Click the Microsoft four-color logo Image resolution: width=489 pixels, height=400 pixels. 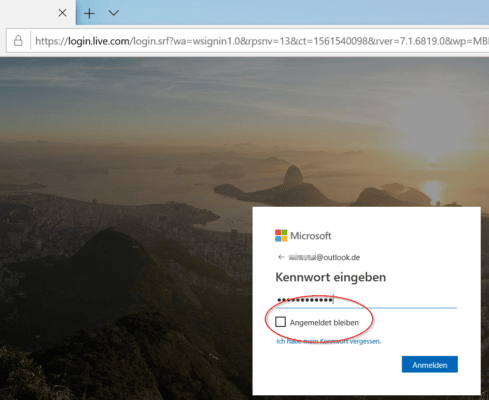click(281, 235)
